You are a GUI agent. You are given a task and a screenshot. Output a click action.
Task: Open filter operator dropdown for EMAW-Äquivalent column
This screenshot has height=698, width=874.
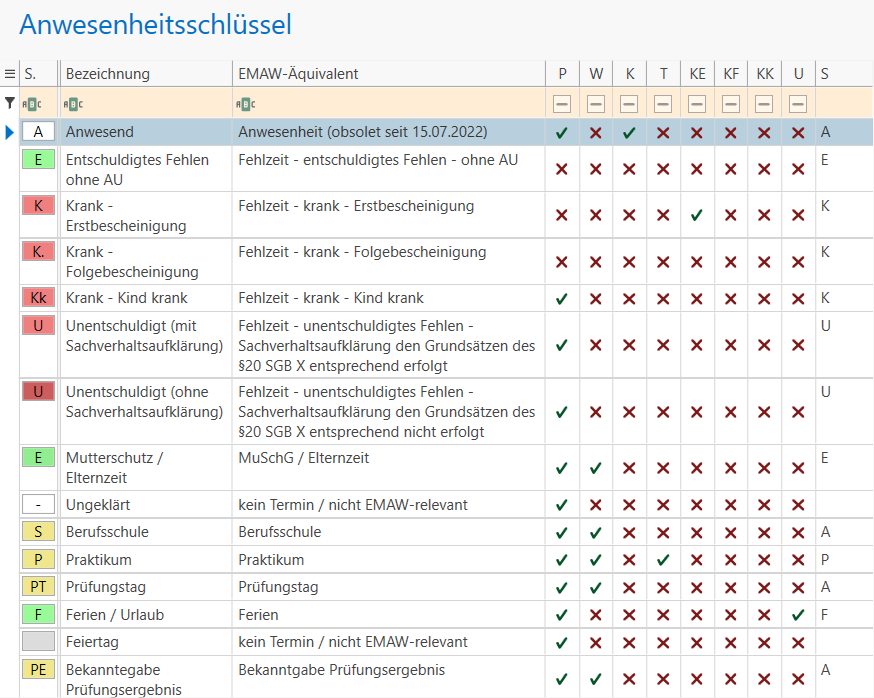pyautogui.click(x=246, y=104)
